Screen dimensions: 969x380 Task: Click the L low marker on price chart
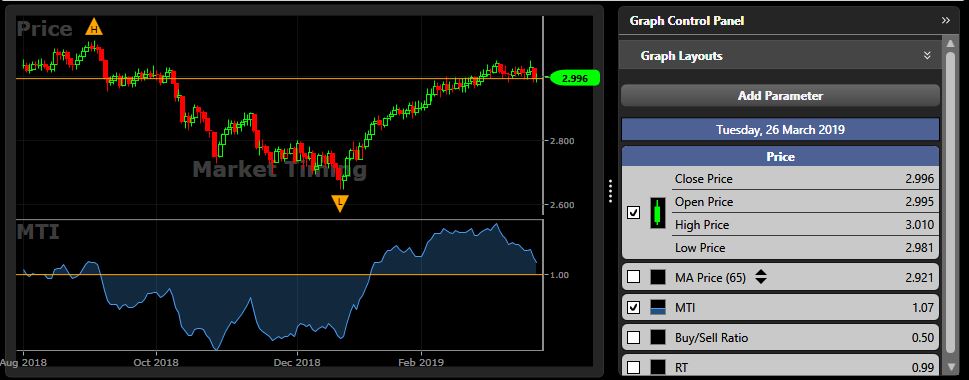tap(340, 203)
